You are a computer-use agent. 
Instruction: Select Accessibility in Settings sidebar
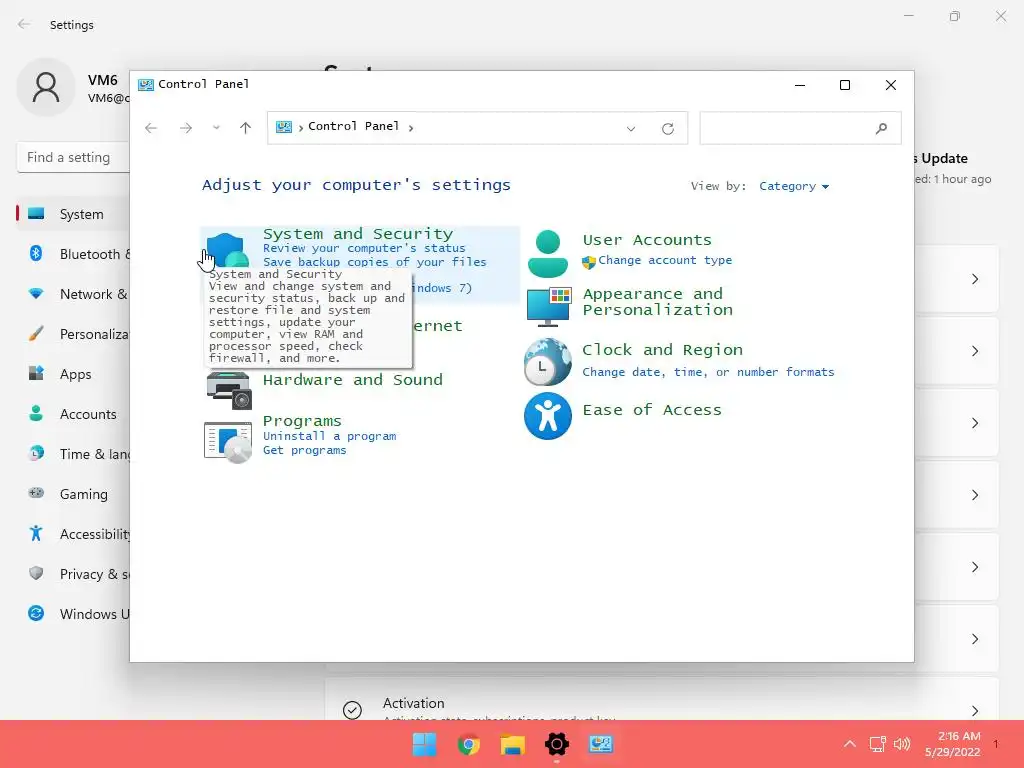[x=74, y=534]
